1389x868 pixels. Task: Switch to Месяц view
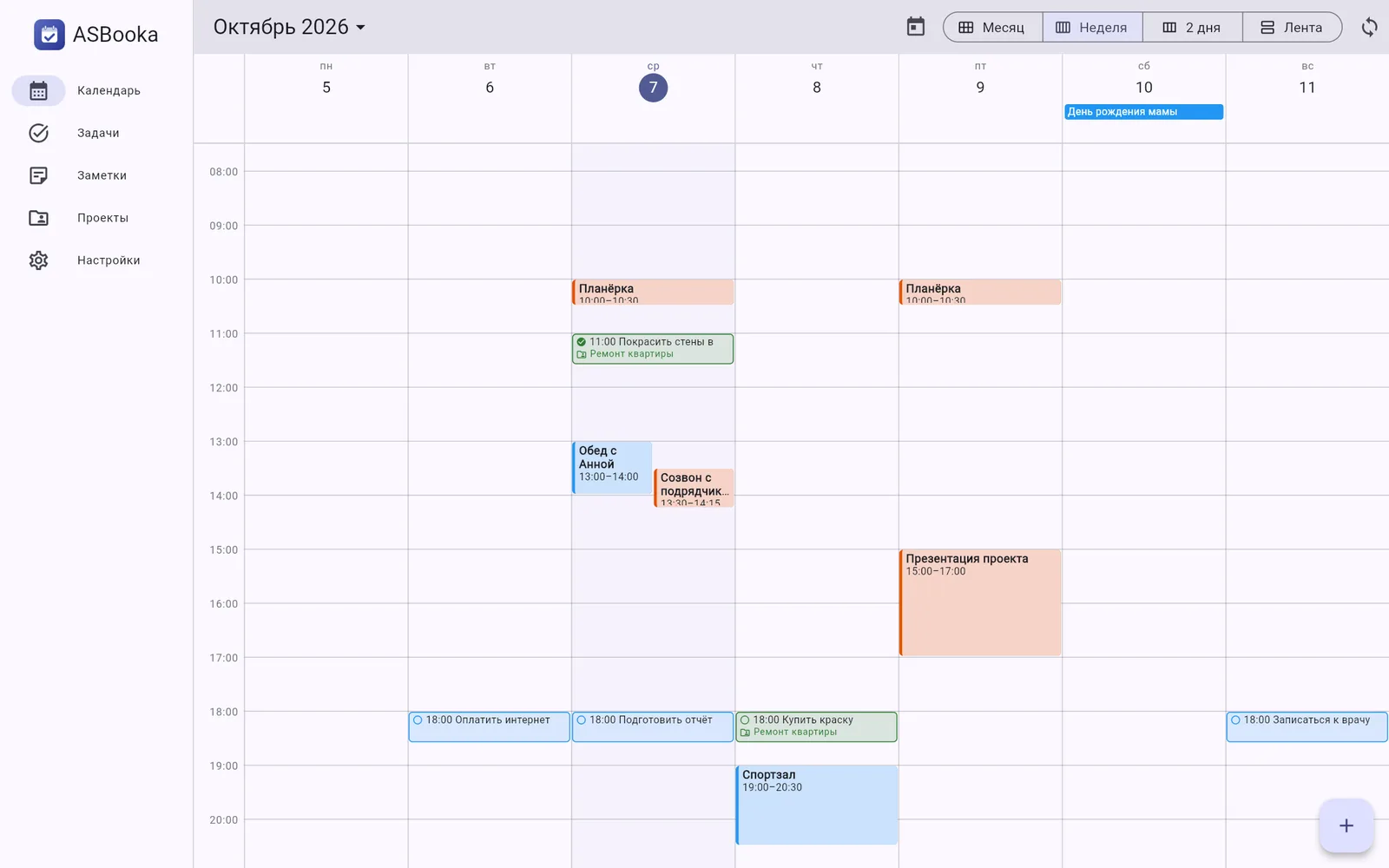tap(993, 27)
